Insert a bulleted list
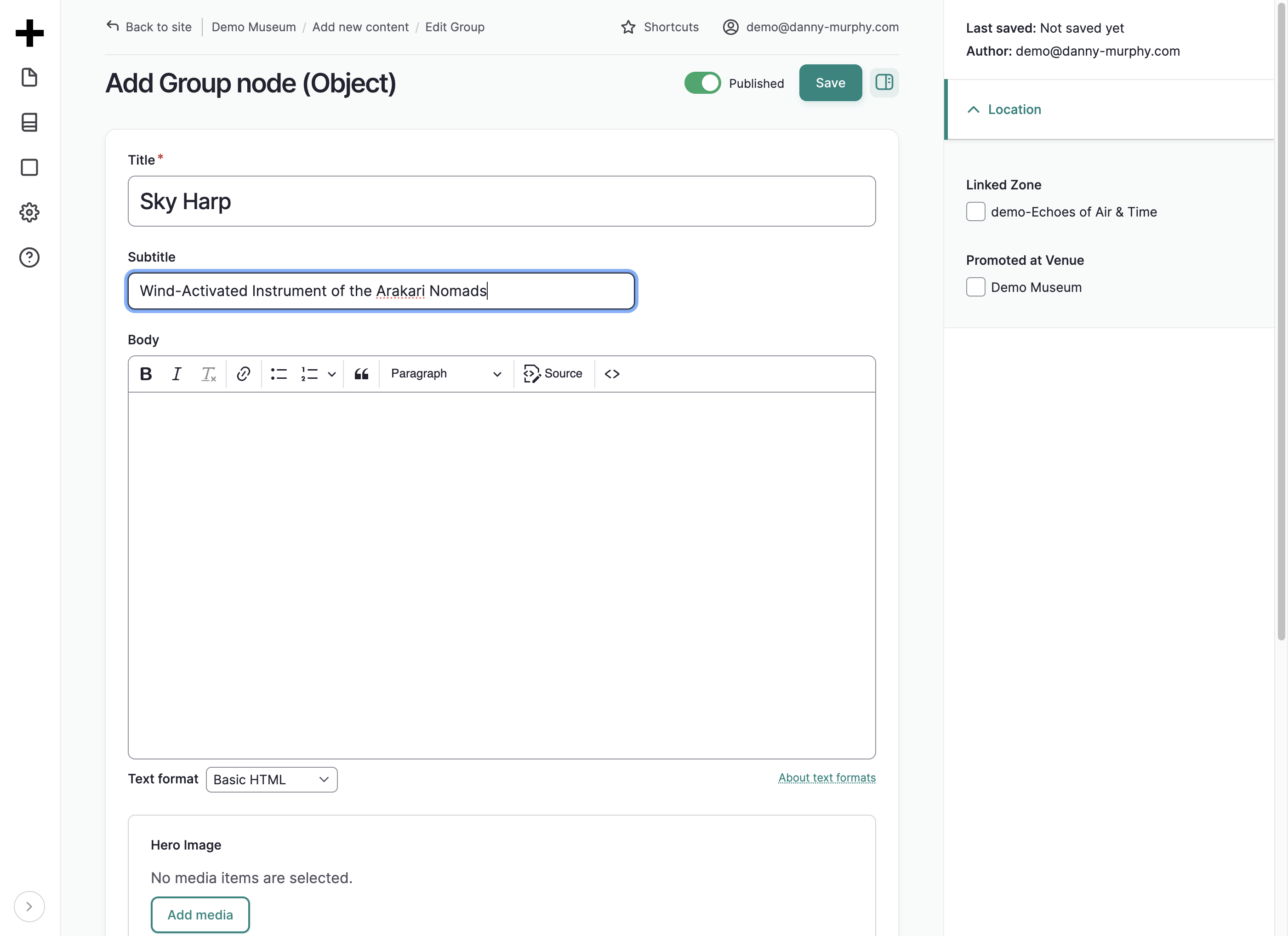The image size is (1288, 936). pos(279,374)
